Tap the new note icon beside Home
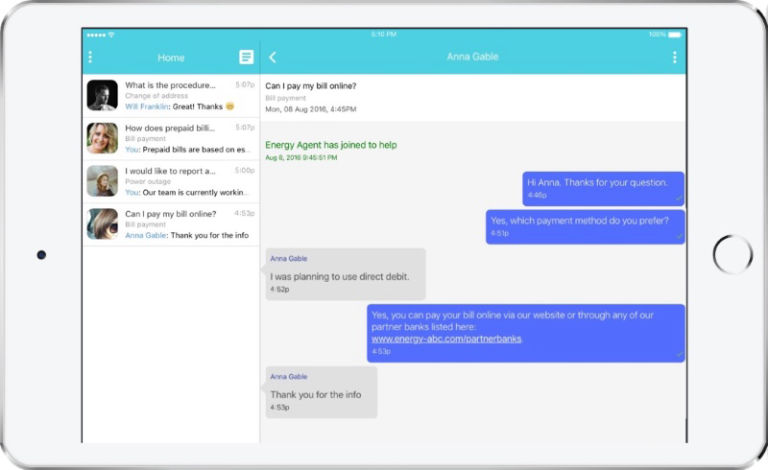The width and height of the screenshot is (768, 470). [246, 57]
